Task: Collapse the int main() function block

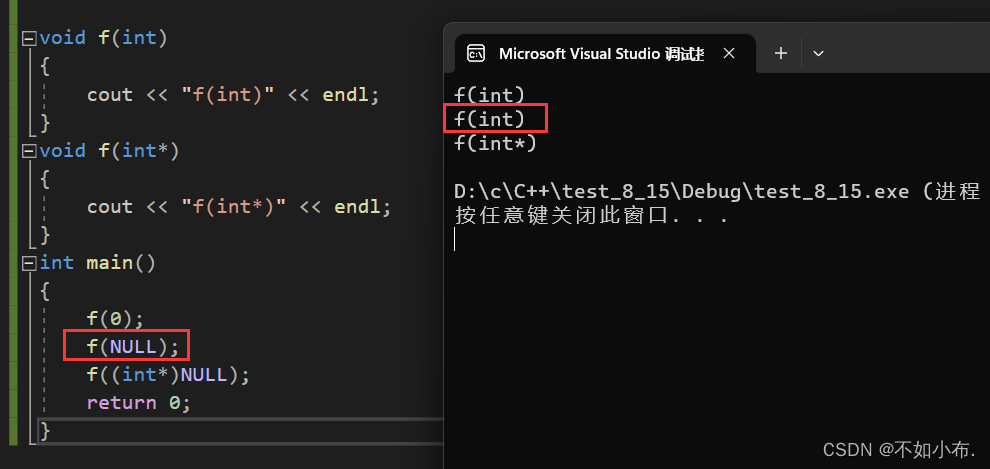Action: point(28,263)
